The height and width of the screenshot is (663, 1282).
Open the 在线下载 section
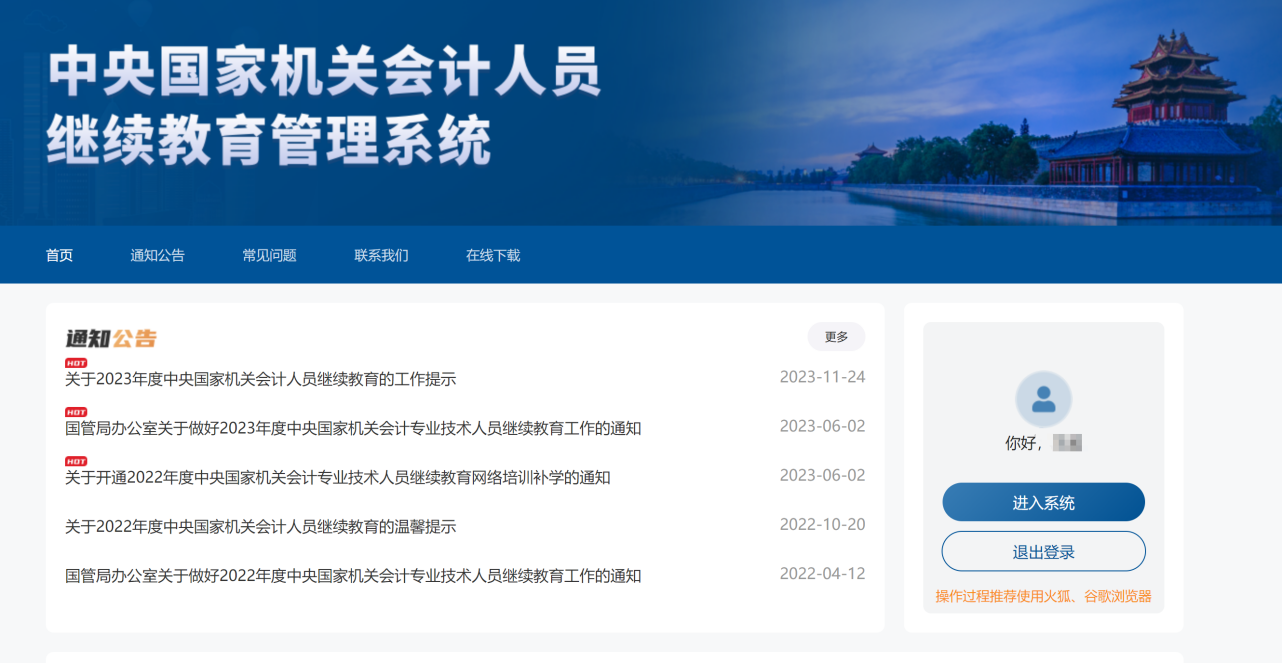coord(491,255)
